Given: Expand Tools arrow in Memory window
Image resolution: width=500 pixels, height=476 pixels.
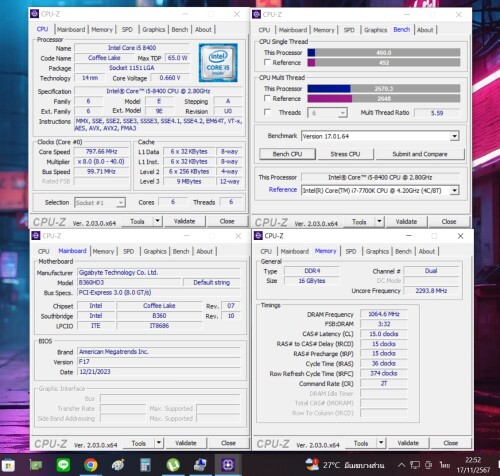Looking at the screenshot, I should 381,443.
